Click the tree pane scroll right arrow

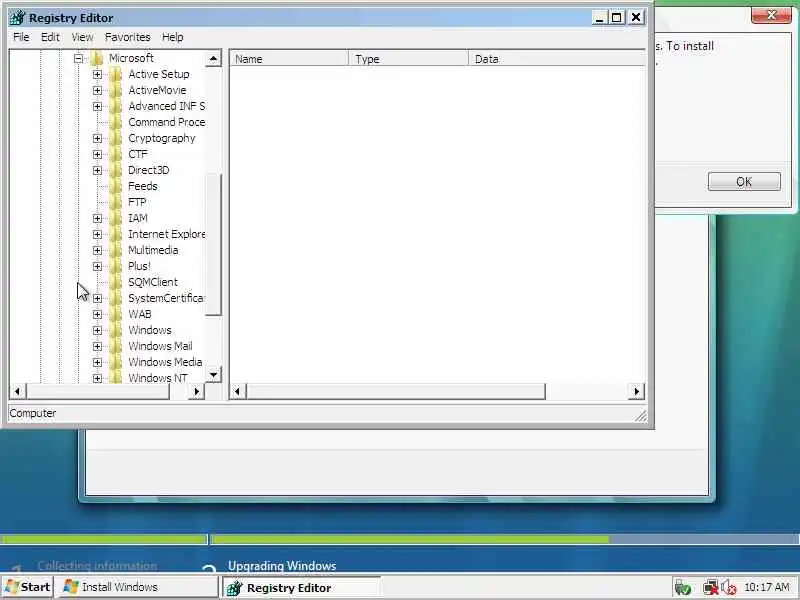point(196,392)
